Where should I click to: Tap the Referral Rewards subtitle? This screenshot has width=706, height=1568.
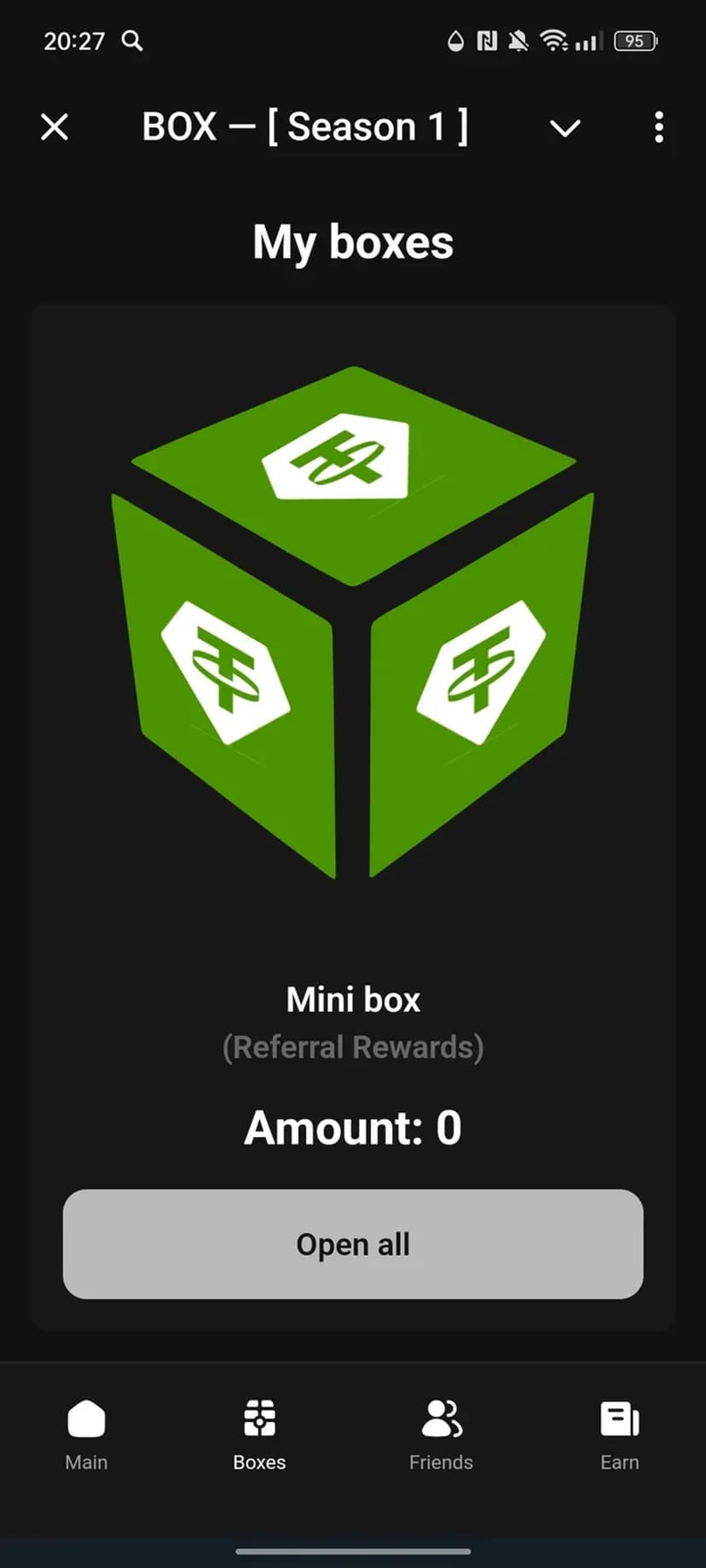353,1046
